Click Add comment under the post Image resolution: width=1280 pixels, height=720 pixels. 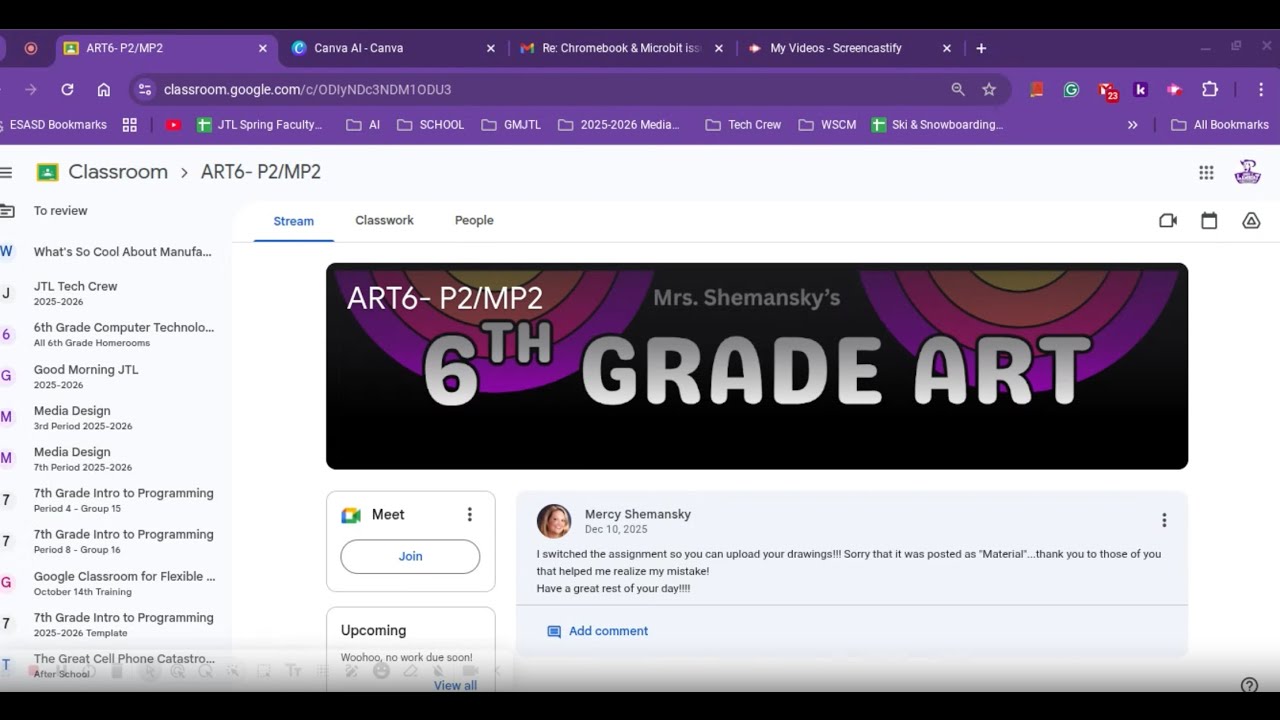click(x=598, y=631)
